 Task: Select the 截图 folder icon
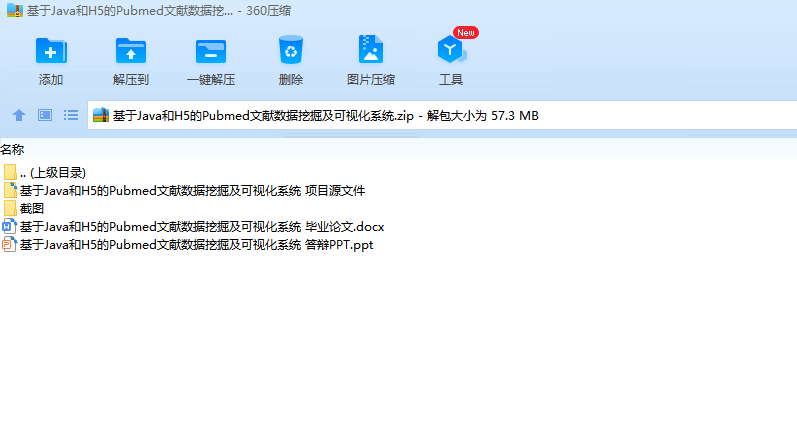pyautogui.click(x=10, y=208)
